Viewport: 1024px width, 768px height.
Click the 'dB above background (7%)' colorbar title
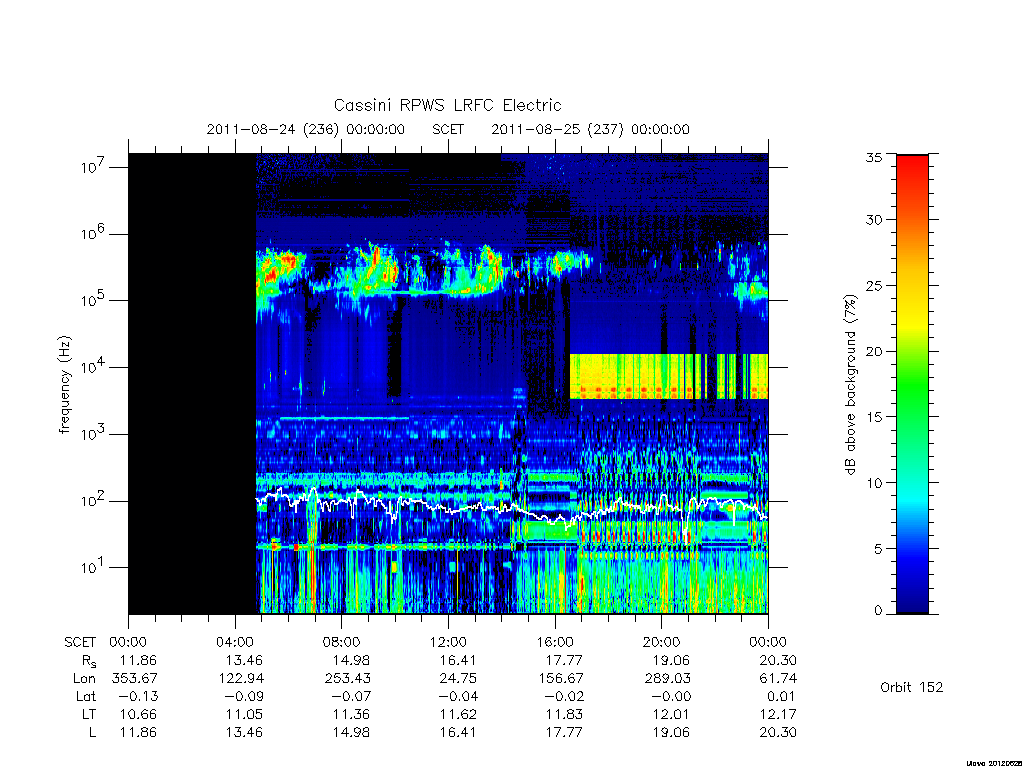pyautogui.click(x=850, y=385)
